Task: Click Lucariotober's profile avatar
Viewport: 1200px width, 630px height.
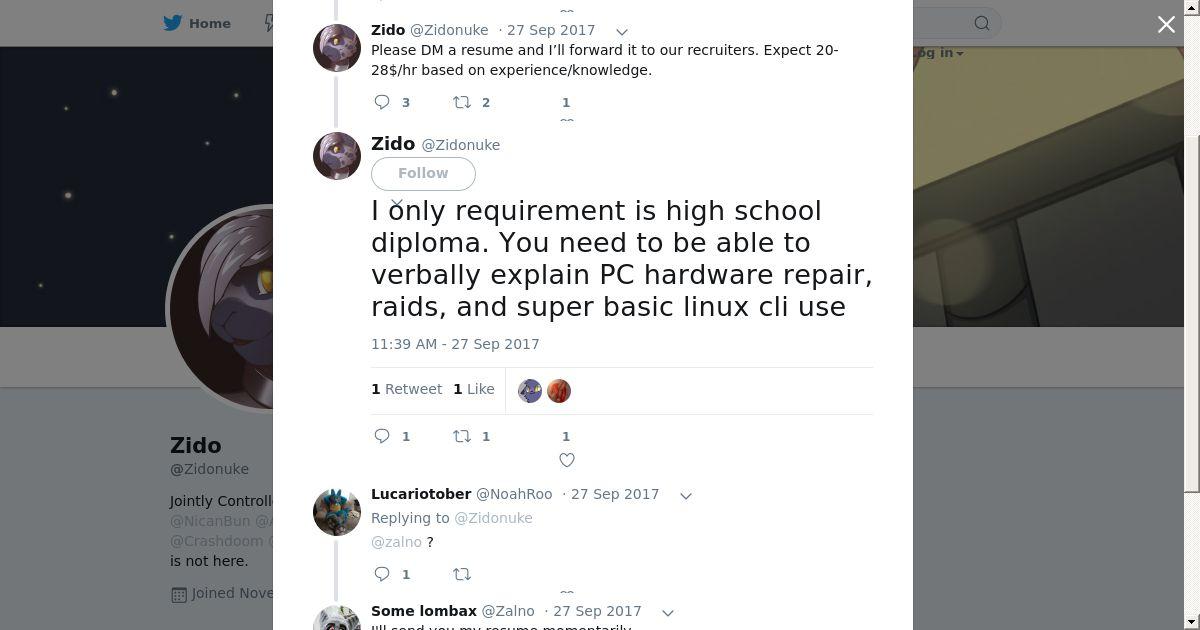Action: coord(337,511)
